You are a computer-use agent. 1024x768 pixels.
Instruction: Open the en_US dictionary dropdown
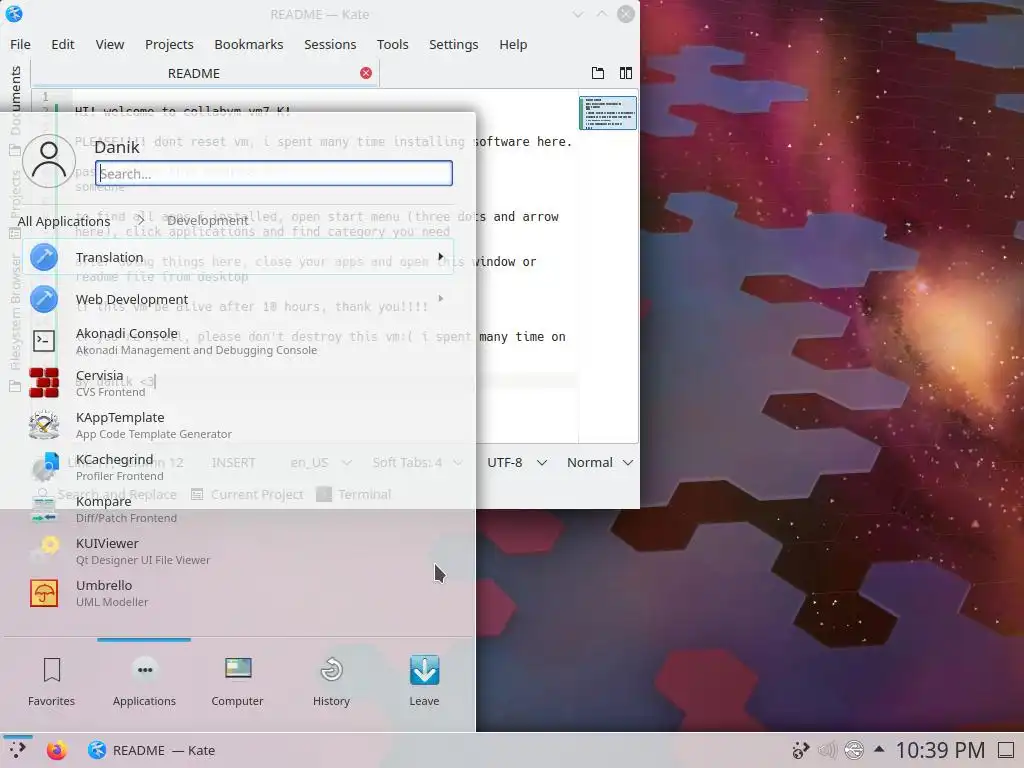321,462
